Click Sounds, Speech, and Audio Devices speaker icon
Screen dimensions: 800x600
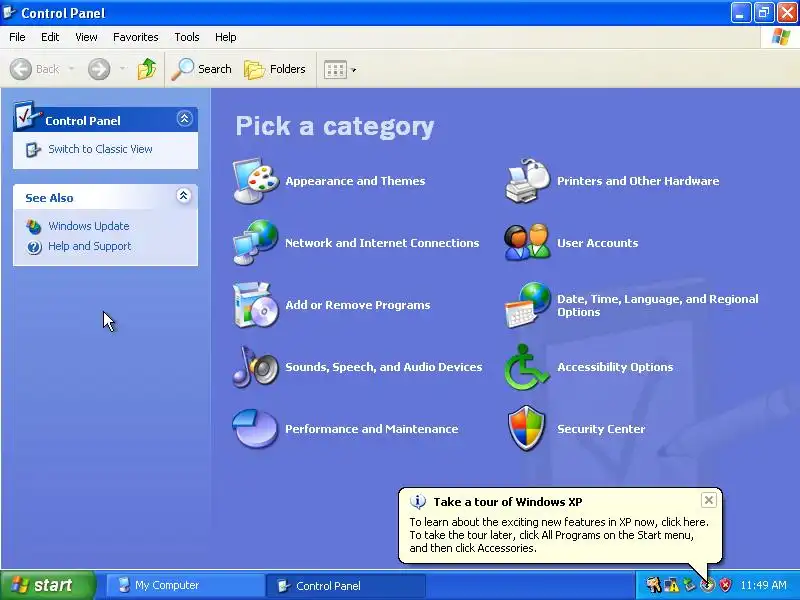[256, 367]
